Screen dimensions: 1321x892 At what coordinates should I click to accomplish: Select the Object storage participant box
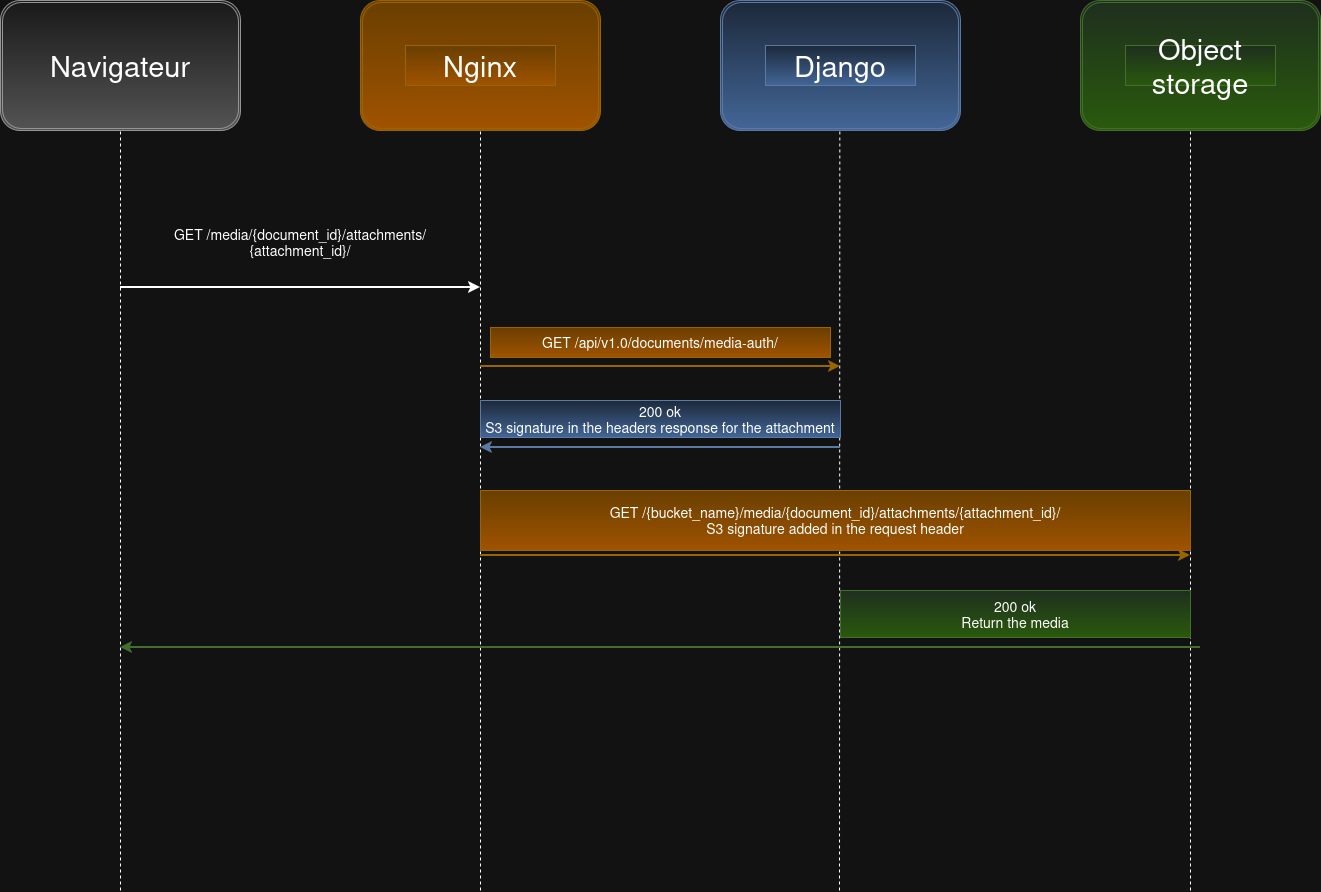click(1200, 66)
